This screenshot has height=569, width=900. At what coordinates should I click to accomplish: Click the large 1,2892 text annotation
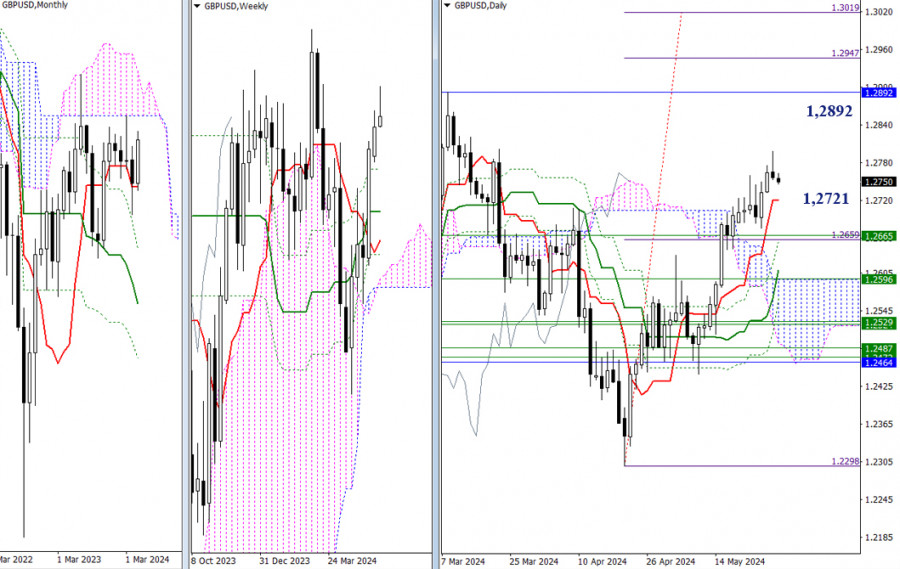click(x=829, y=111)
